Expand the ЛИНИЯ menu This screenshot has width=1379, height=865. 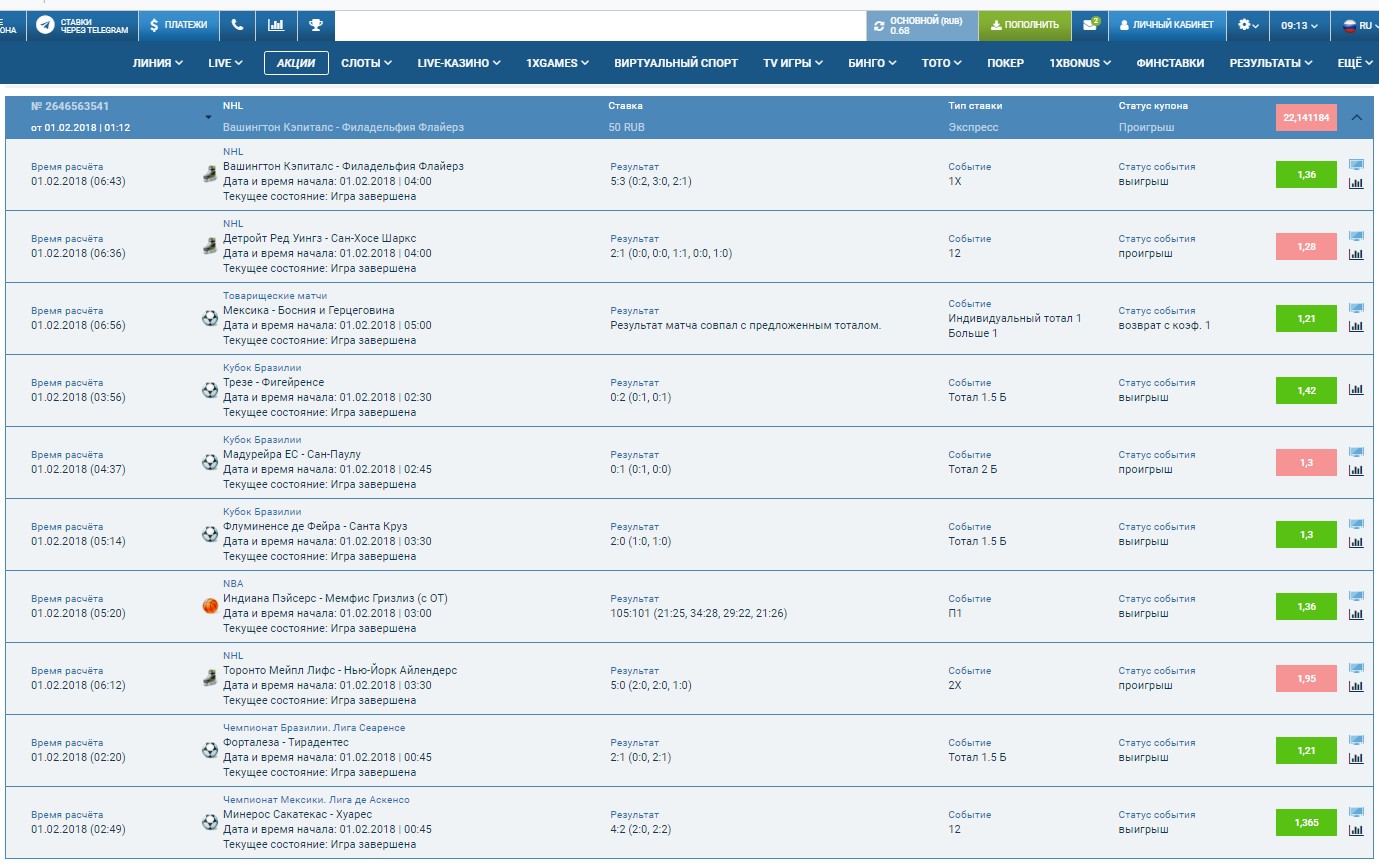pos(158,63)
